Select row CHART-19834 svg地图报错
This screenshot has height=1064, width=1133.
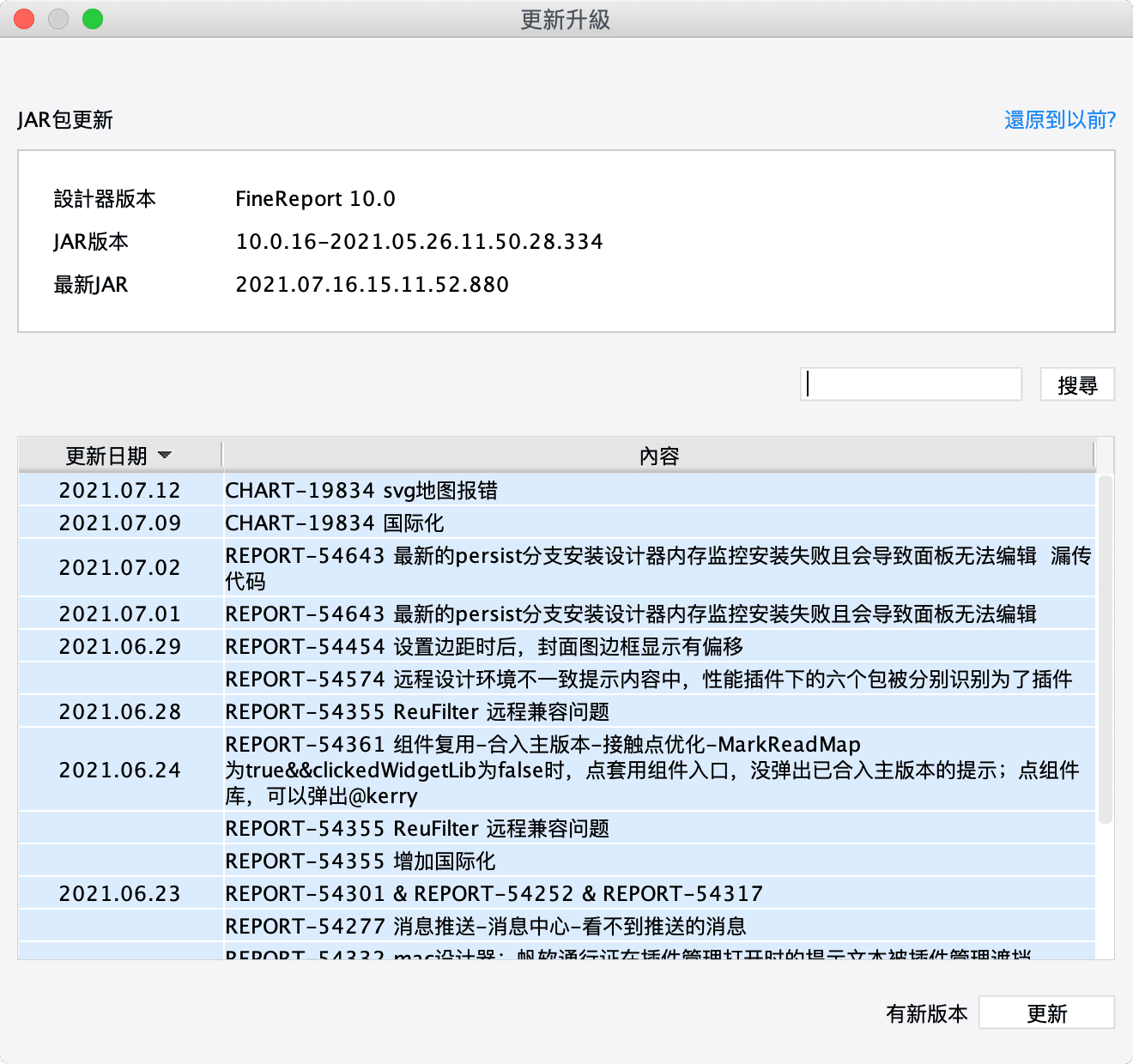tap(659, 490)
